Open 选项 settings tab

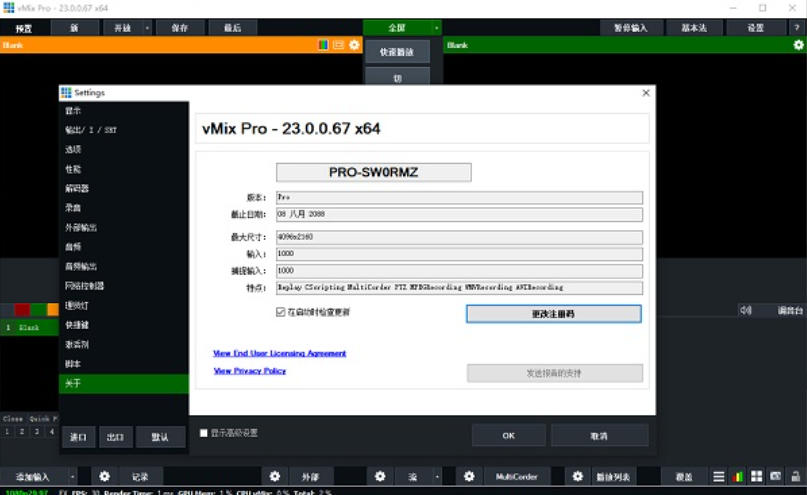click(x=124, y=150)
